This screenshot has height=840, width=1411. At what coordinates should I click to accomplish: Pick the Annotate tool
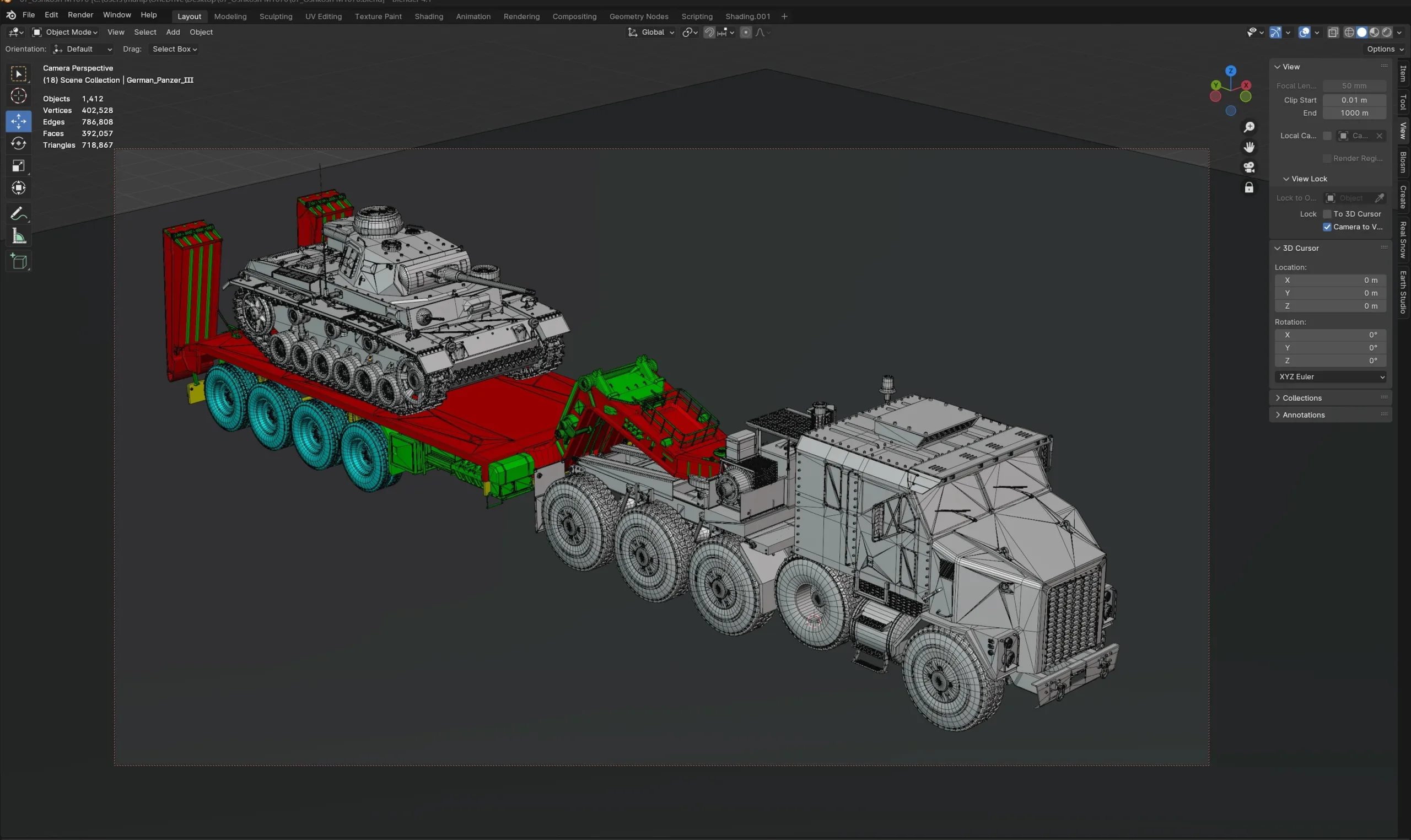pyautogui.click(x=19, y=213)
